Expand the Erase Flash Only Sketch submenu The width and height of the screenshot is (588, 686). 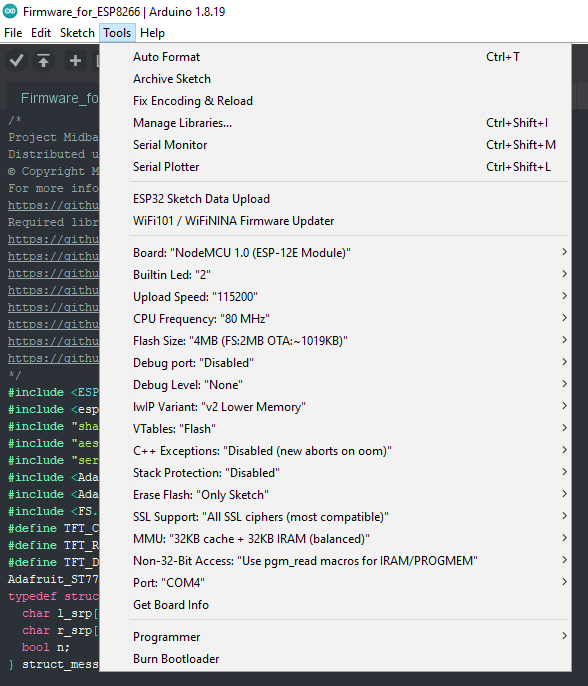click(336, 494)
